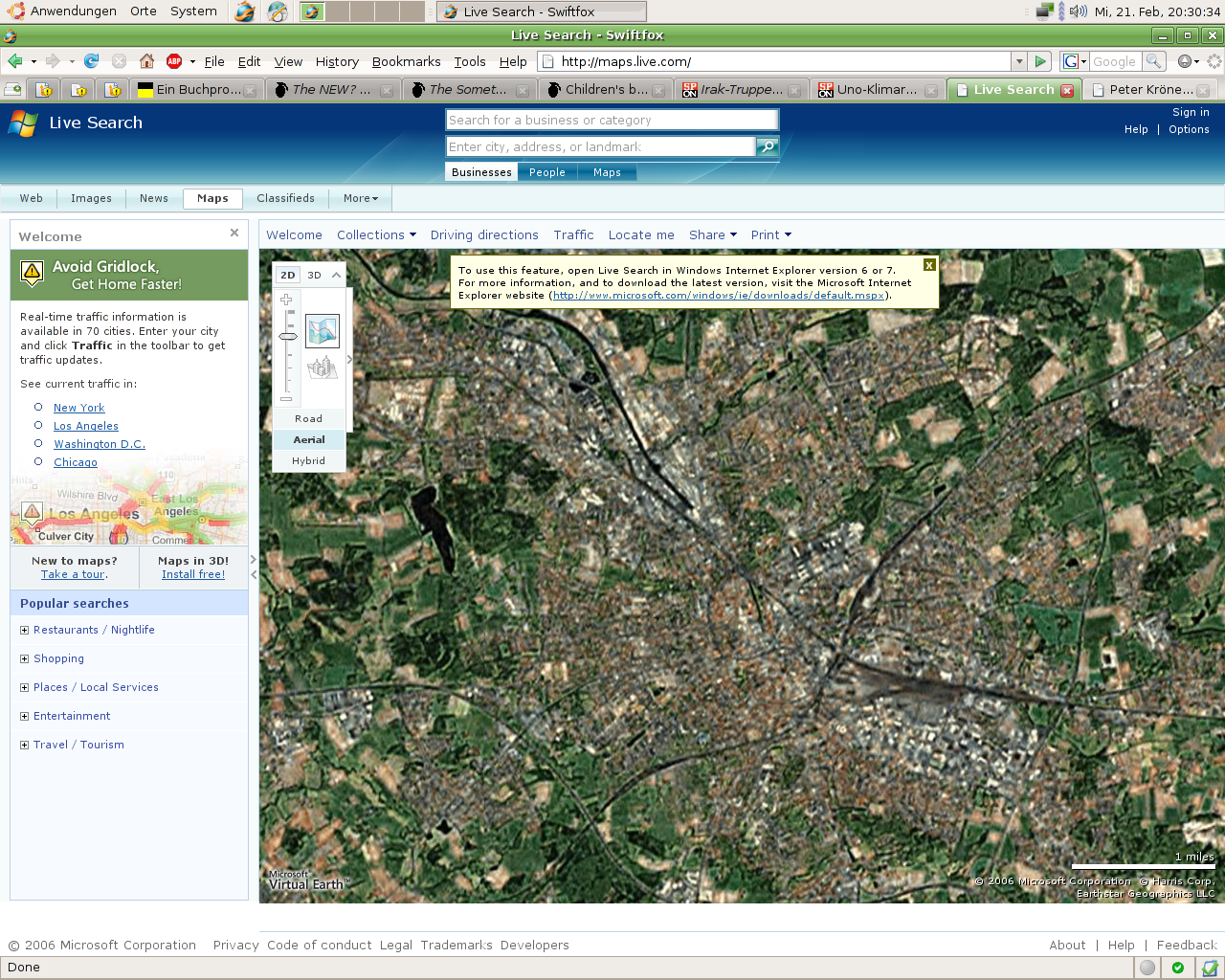Switch to 3D map mode
This screenshot has height=980, width=1225.
(x=314, y=275)
